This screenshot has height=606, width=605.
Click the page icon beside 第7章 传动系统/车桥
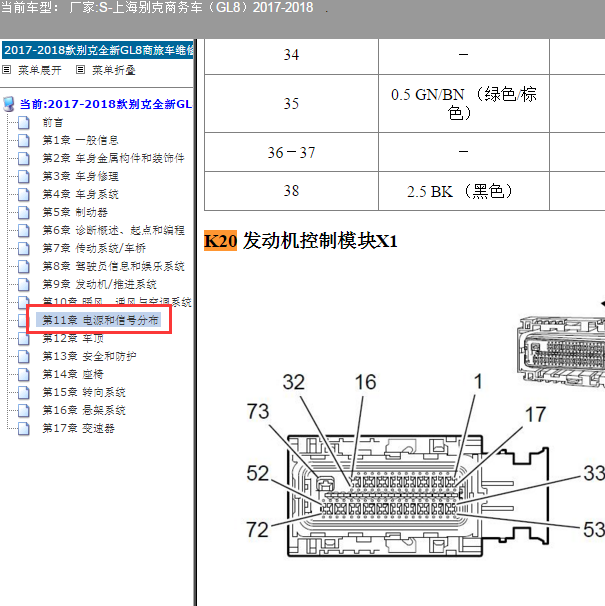point(24,248)
